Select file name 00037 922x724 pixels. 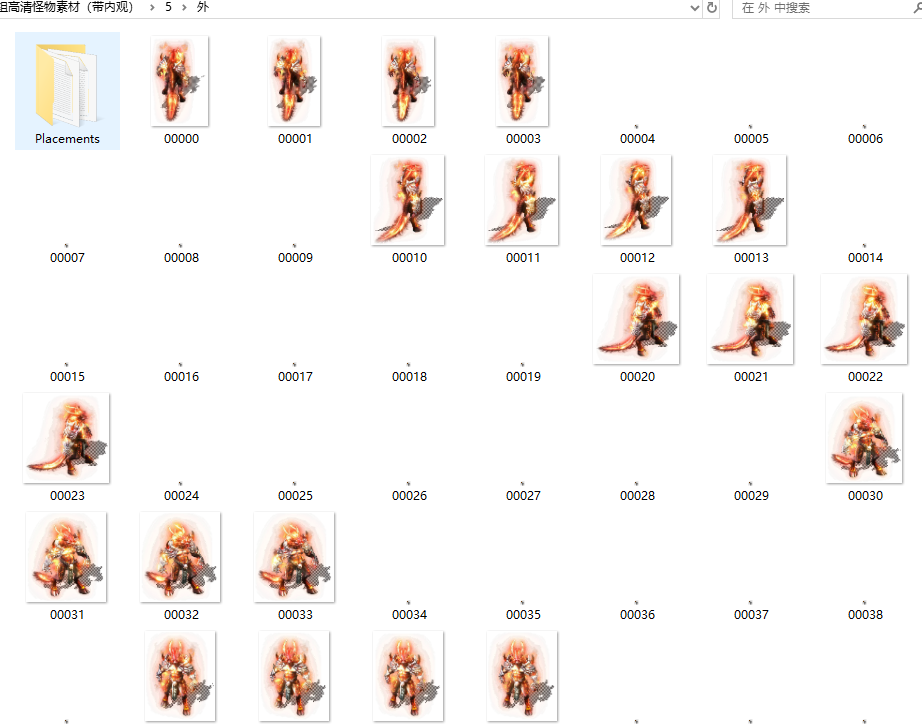[751, 614]
